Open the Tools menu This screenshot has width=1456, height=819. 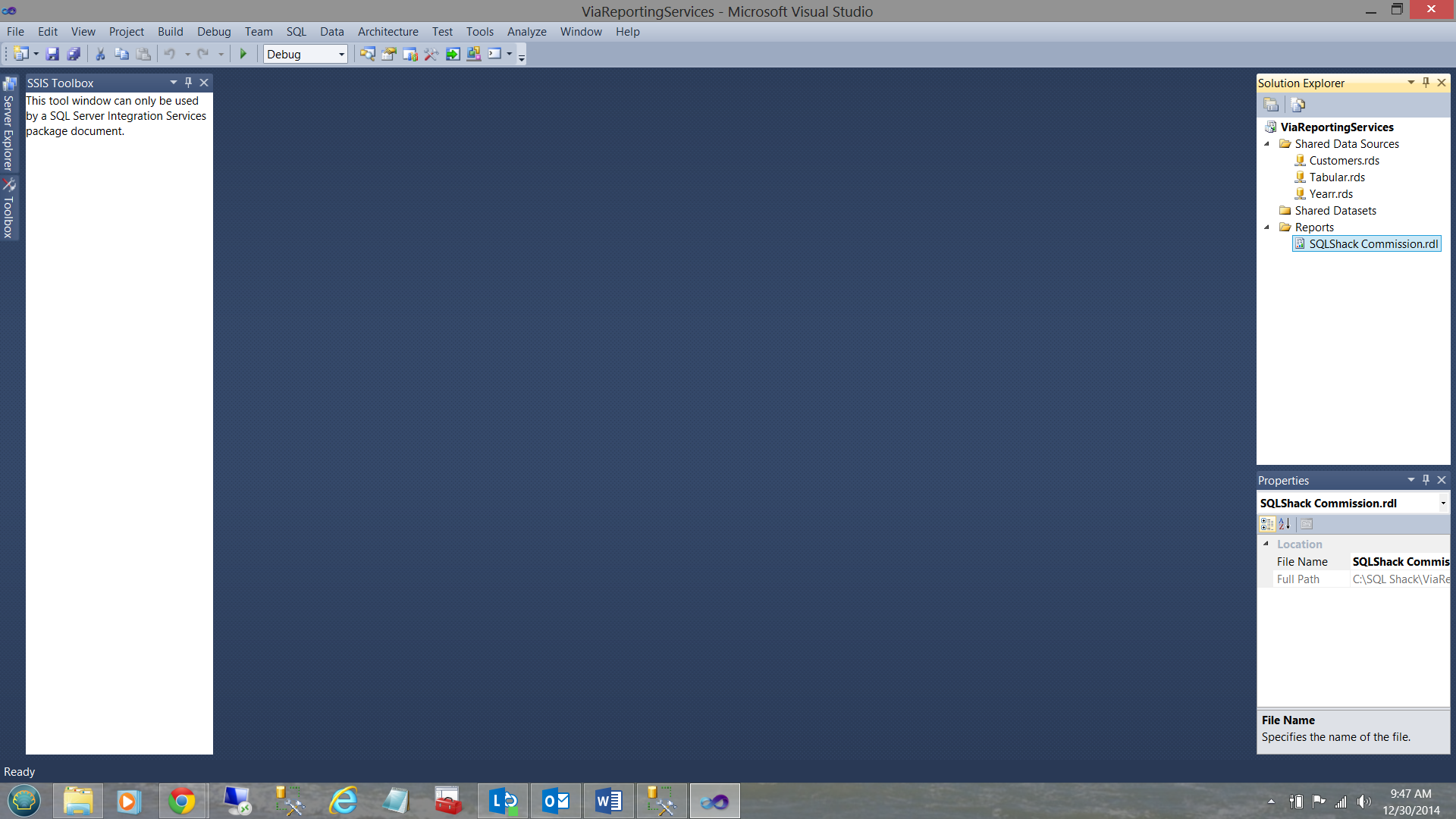(479, 32)
